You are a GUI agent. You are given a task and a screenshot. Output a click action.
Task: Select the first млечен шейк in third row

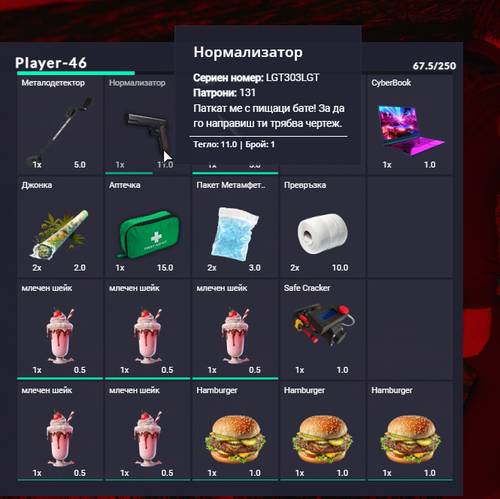(x=60, y=329)
